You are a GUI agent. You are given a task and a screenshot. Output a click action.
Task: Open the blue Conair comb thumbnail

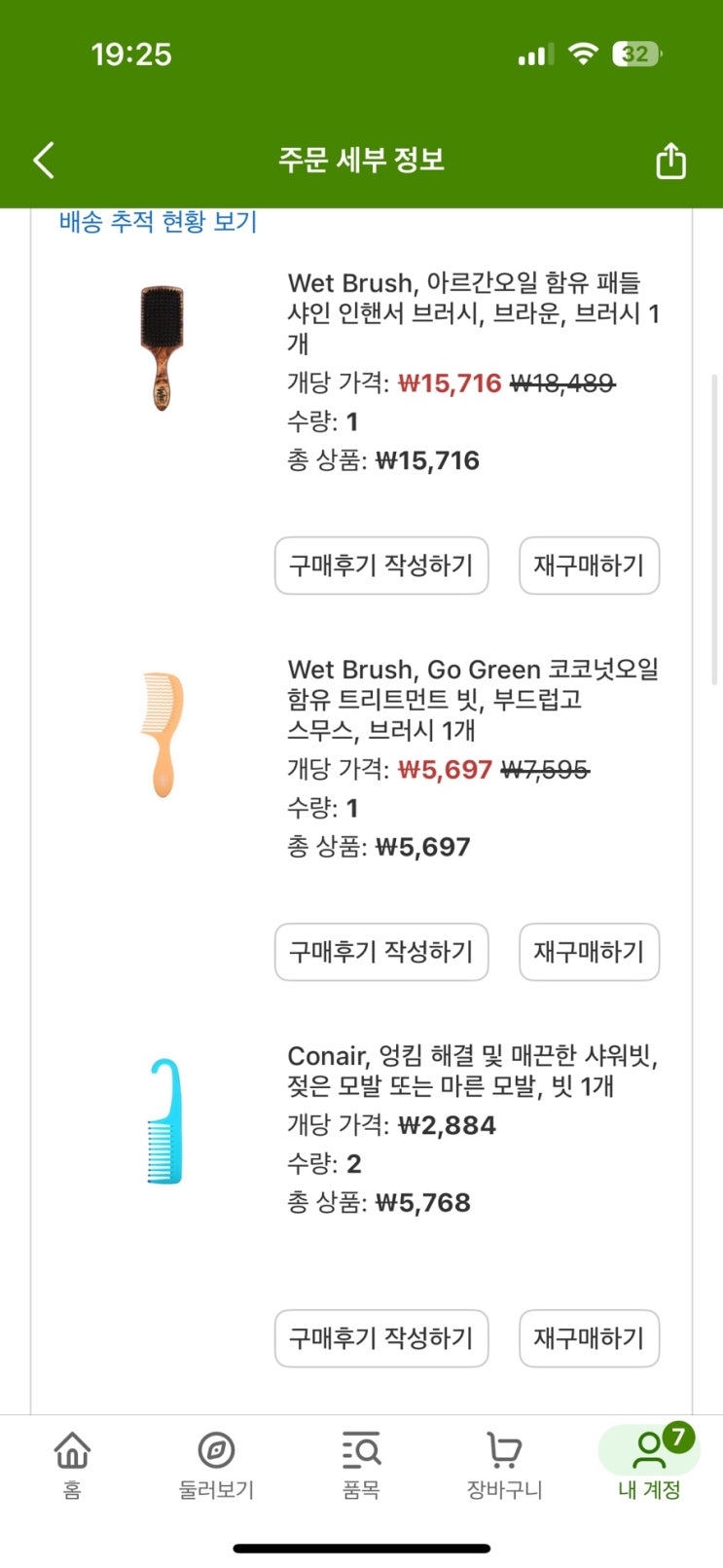pos(164,1121)
